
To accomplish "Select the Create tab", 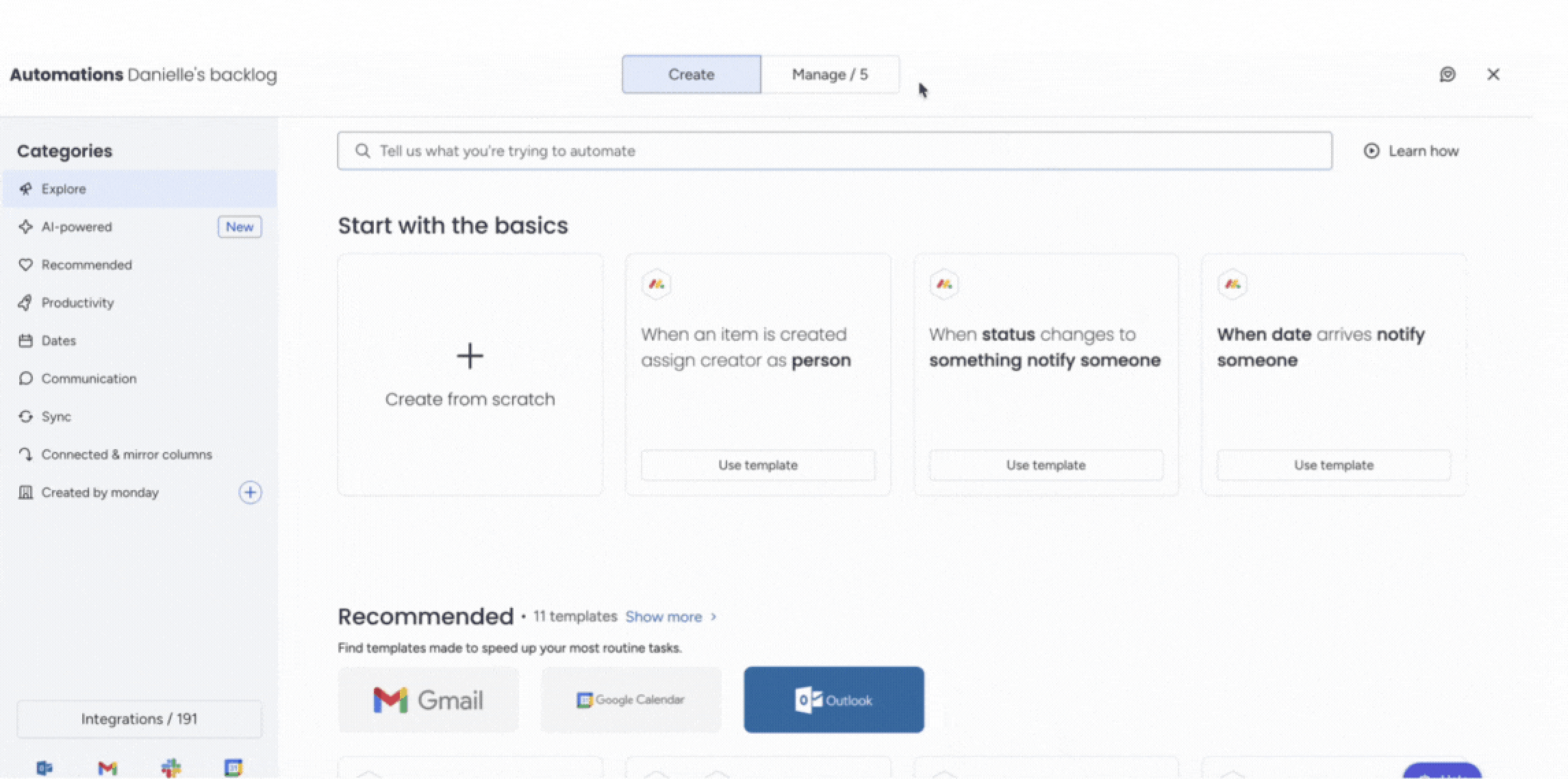I will pyautogui.click(x=690, y=74).
